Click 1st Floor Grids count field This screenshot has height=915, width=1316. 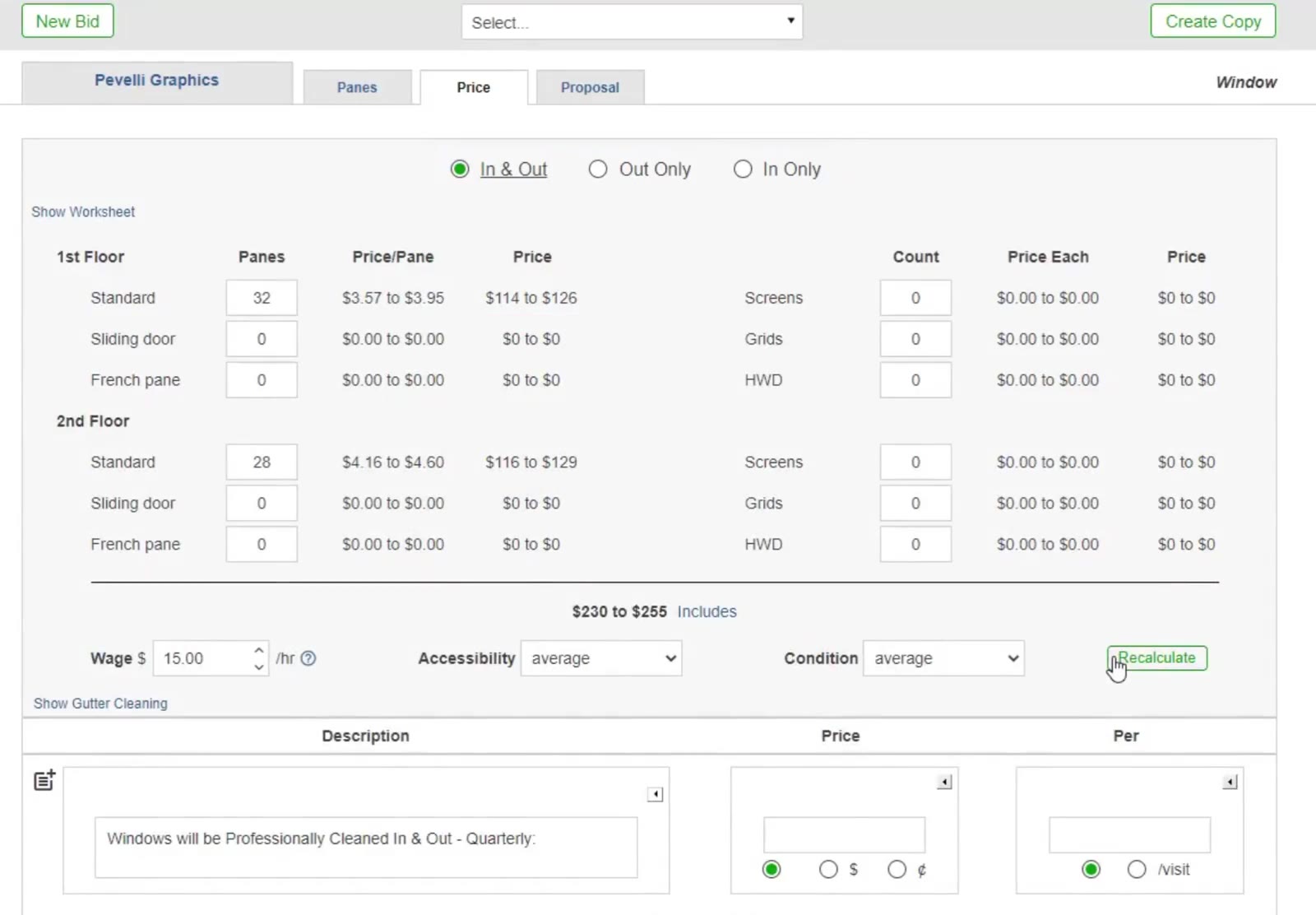(915, 339)
